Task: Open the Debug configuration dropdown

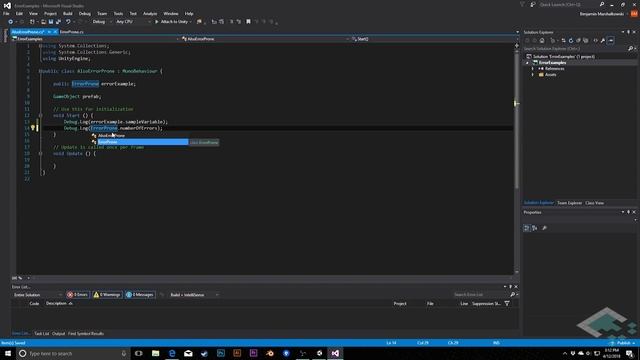Action: tap(102, 22)
